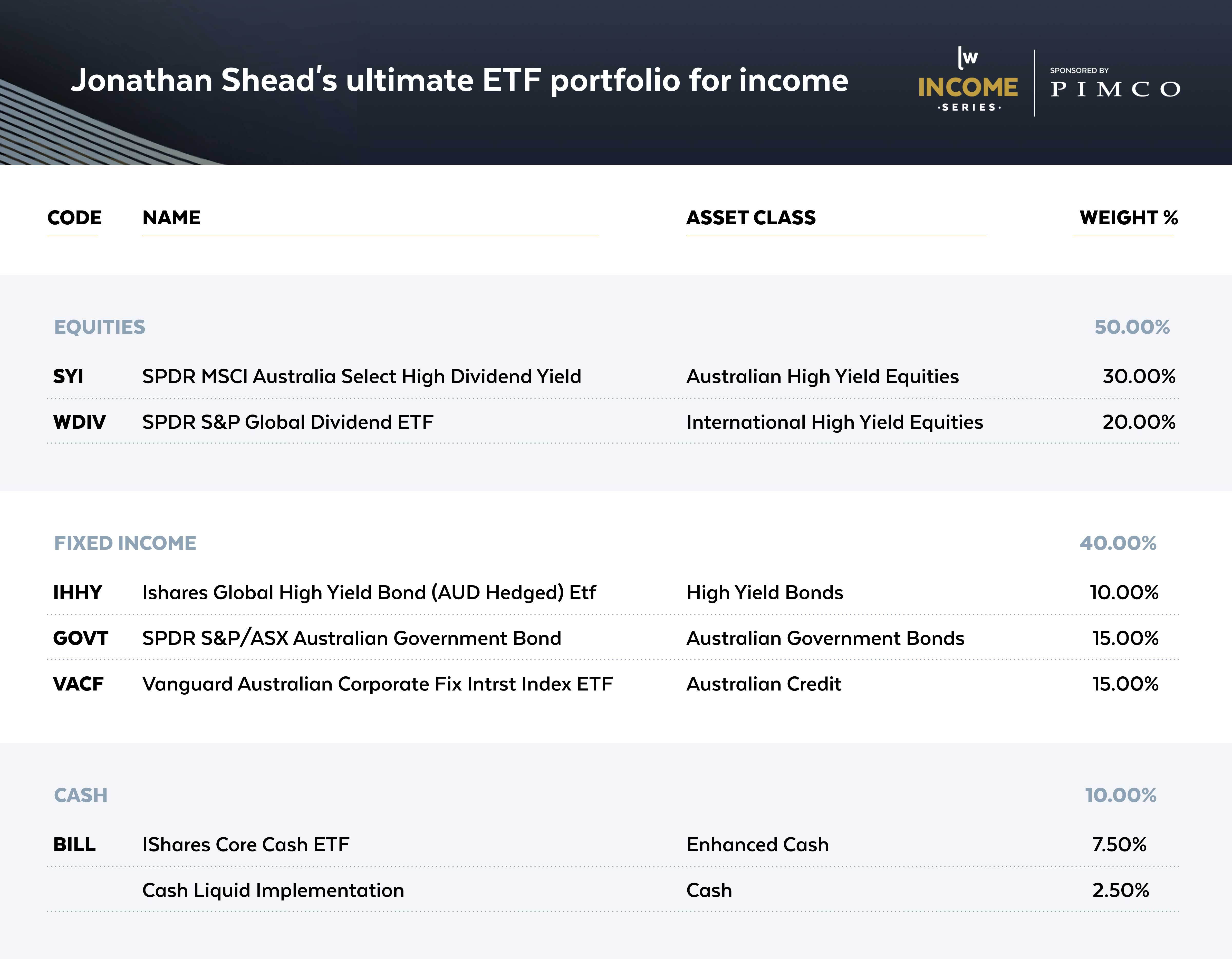1232x959 pixels.
Task: Click the SYI ticker code
Action: (x=68, y=376)
